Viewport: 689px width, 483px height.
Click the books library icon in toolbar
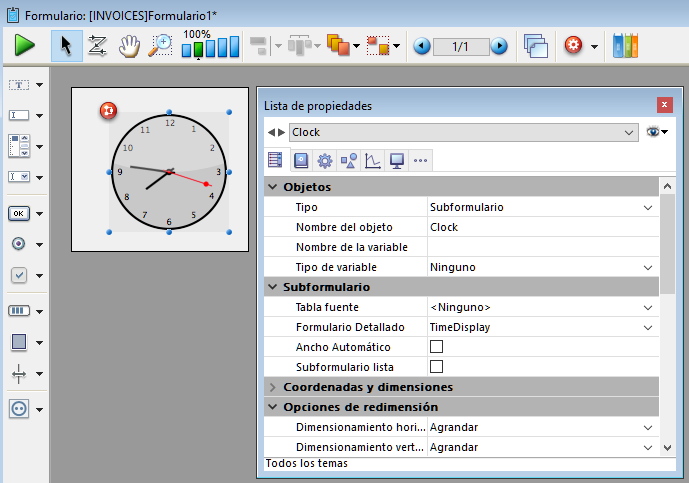(624, 45)
